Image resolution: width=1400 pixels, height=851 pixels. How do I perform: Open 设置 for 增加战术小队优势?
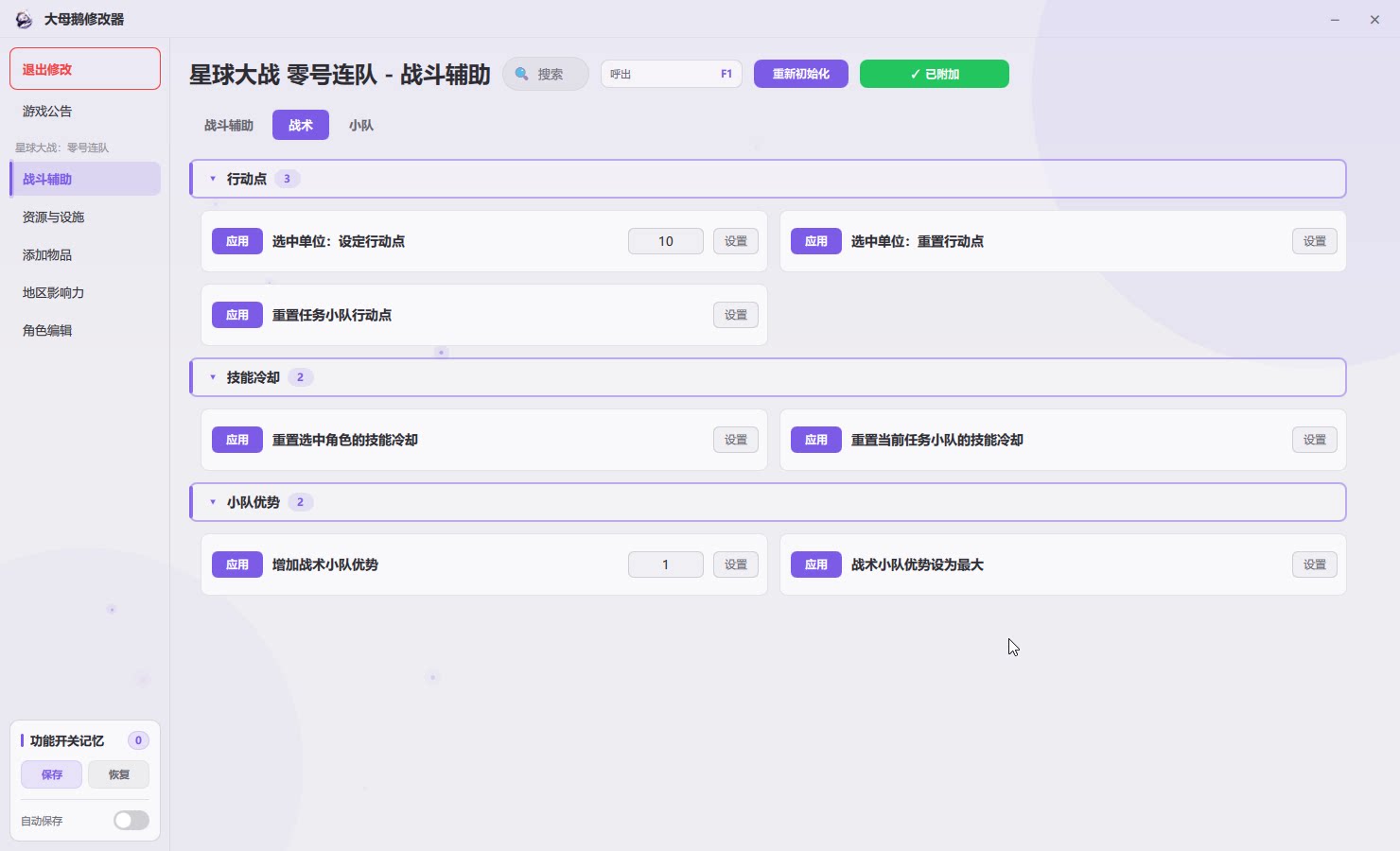coord(736,564)
